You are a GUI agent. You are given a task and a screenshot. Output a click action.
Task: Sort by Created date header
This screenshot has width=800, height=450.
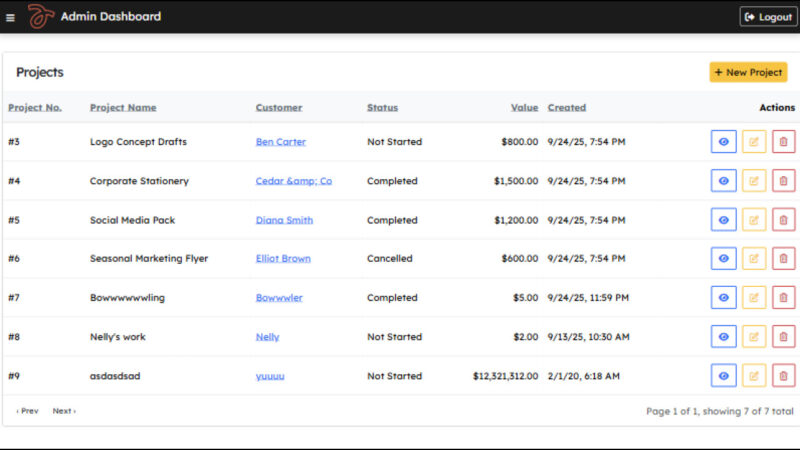coord(567,108)
